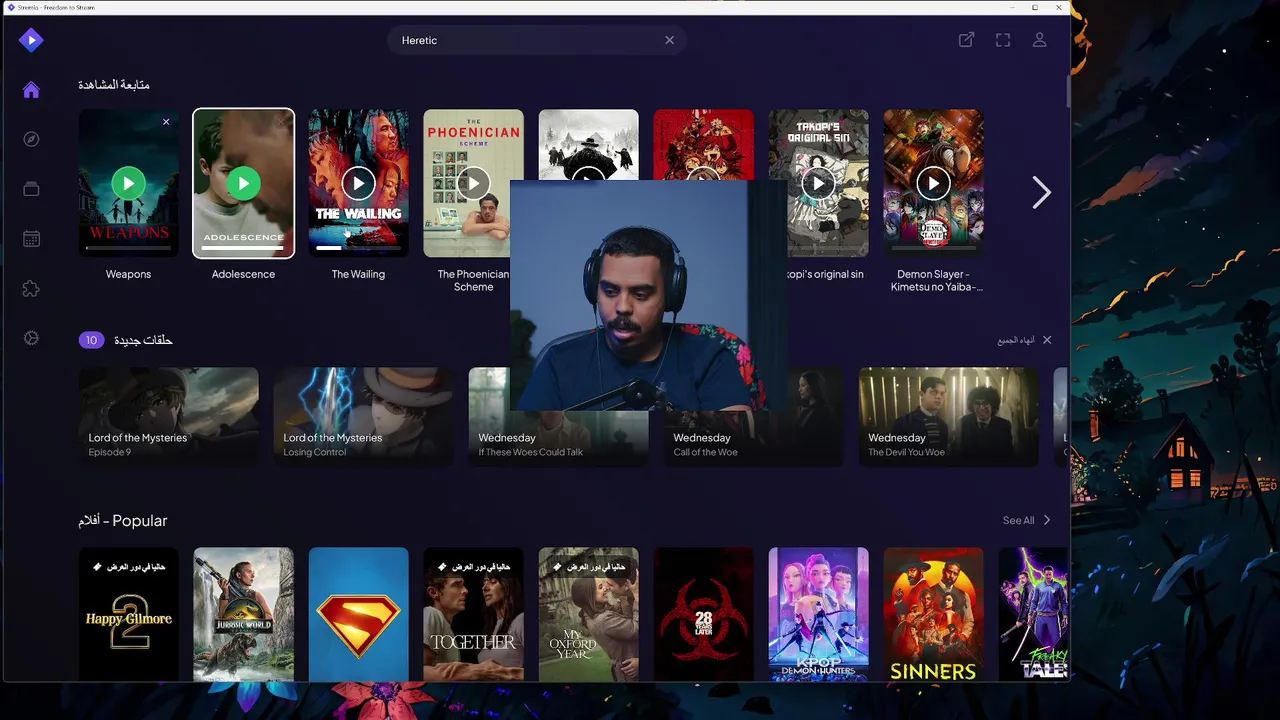Viewport: 1280px width, 720px height.
Task: Open the Superman poster
Action: (x=358, y=614)
